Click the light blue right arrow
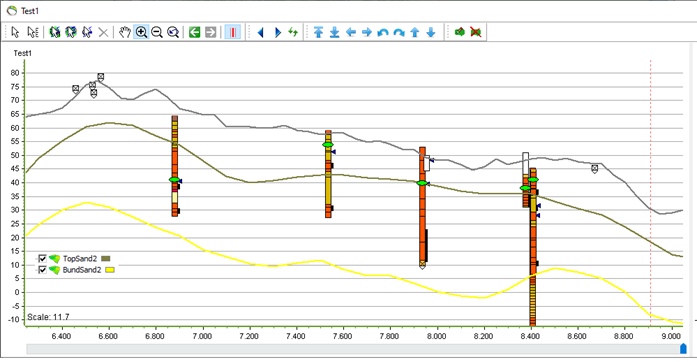The width and height of the screenshot is (697, 362). pos(367,32)
